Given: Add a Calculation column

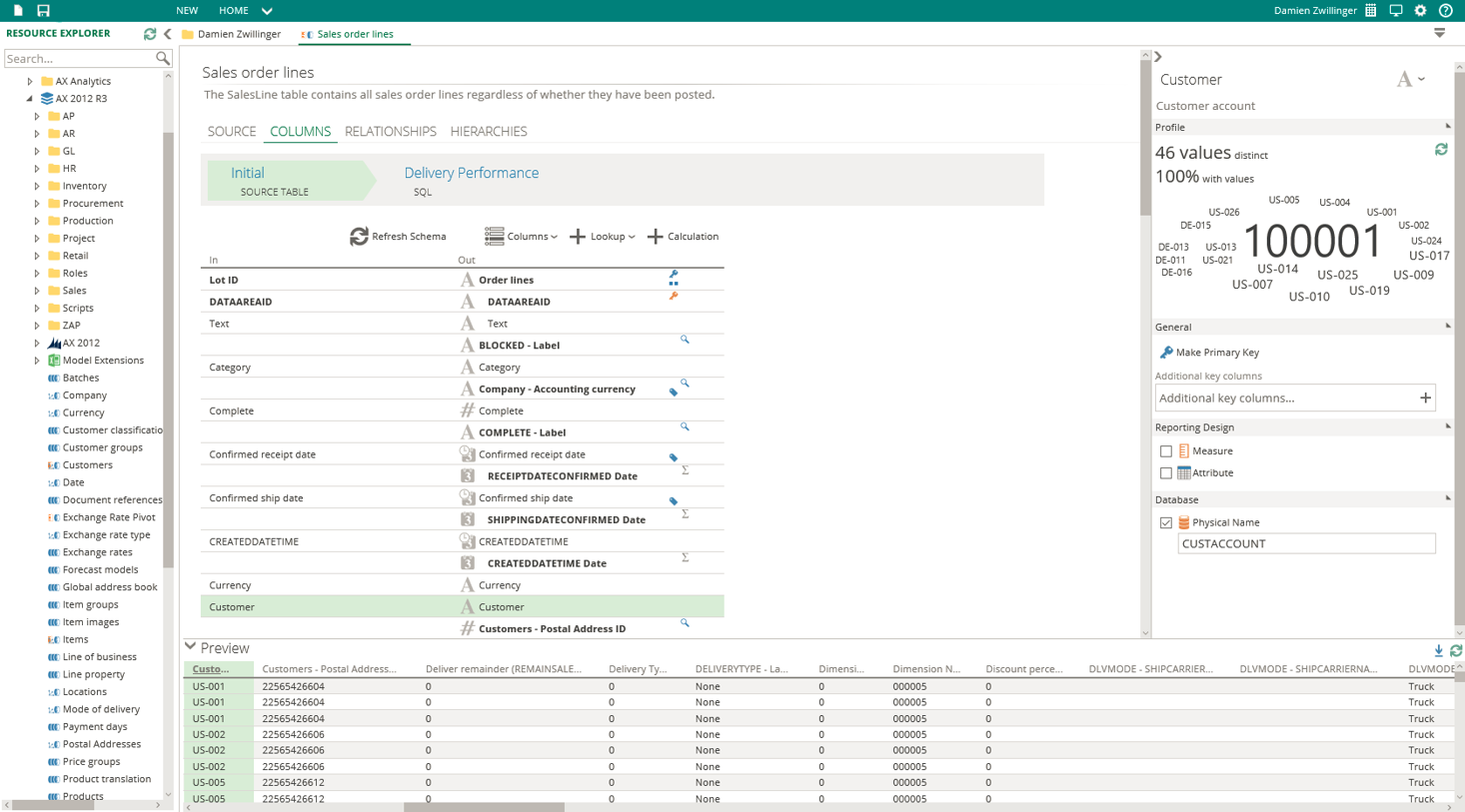Looking at the screenshot, I should pos(683,237).
